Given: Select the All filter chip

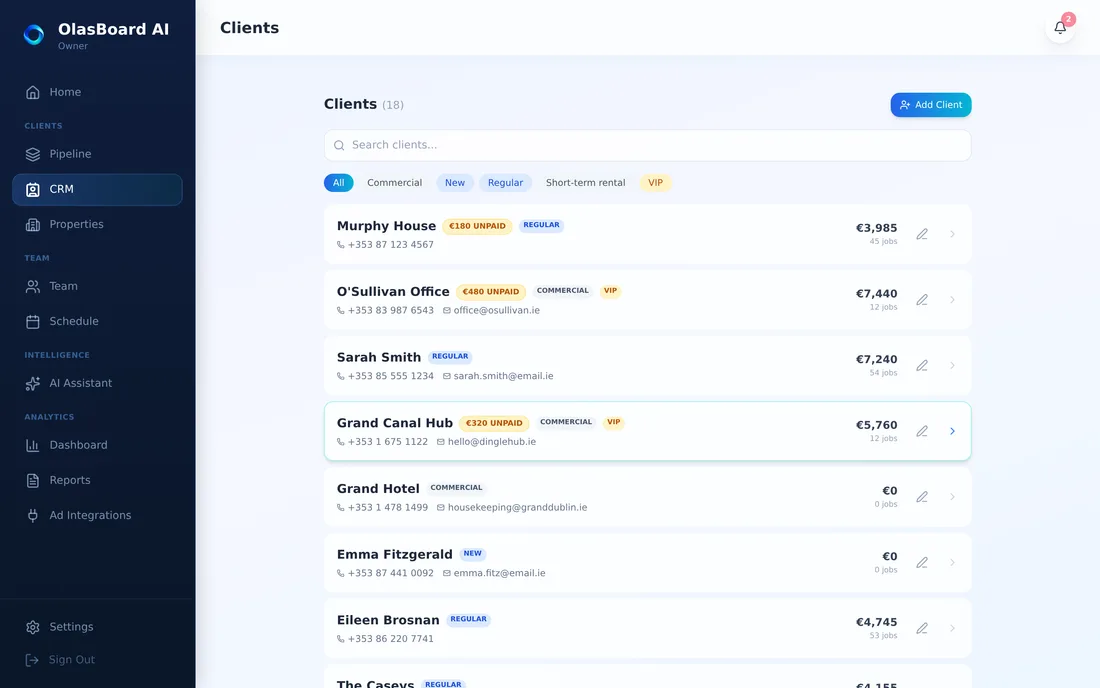Looking at the screenshot, I should coord(338,182).
